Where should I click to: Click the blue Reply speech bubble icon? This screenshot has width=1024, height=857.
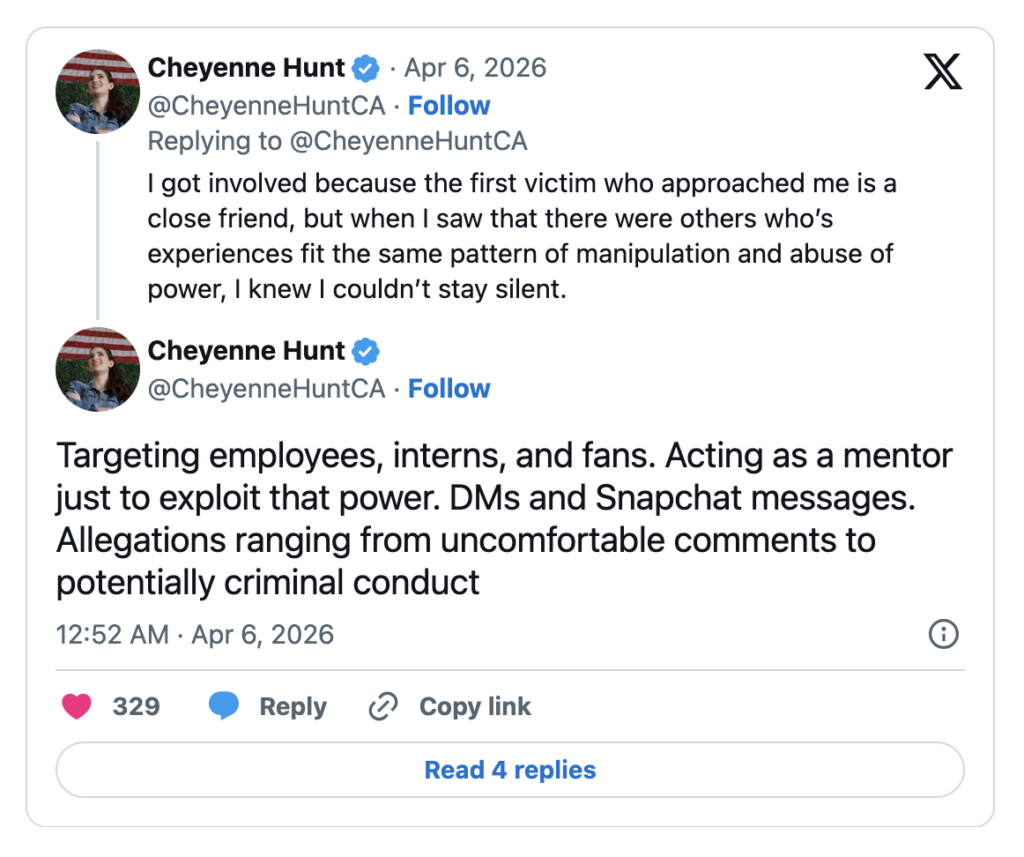222,706
